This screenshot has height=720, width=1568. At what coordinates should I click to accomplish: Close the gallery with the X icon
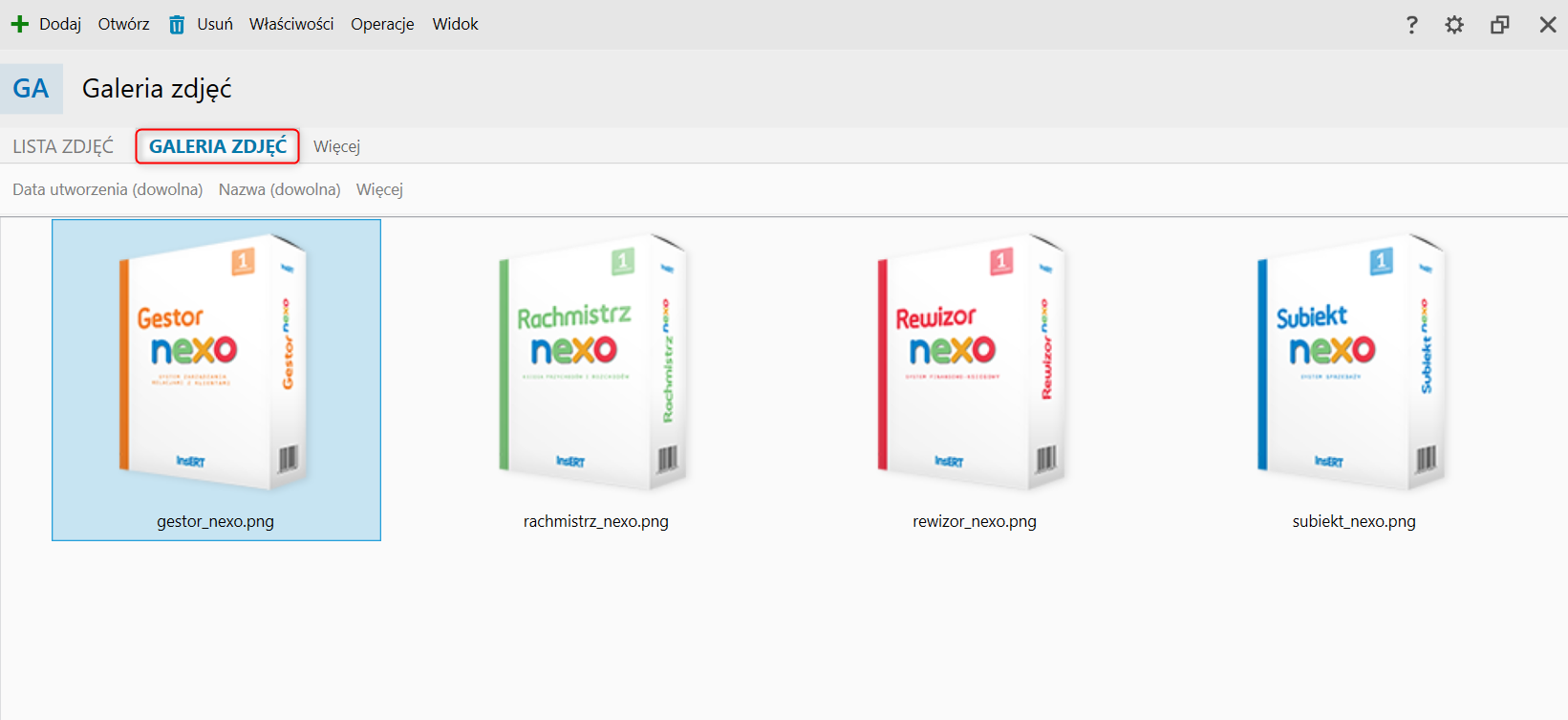pos(1548,25)
